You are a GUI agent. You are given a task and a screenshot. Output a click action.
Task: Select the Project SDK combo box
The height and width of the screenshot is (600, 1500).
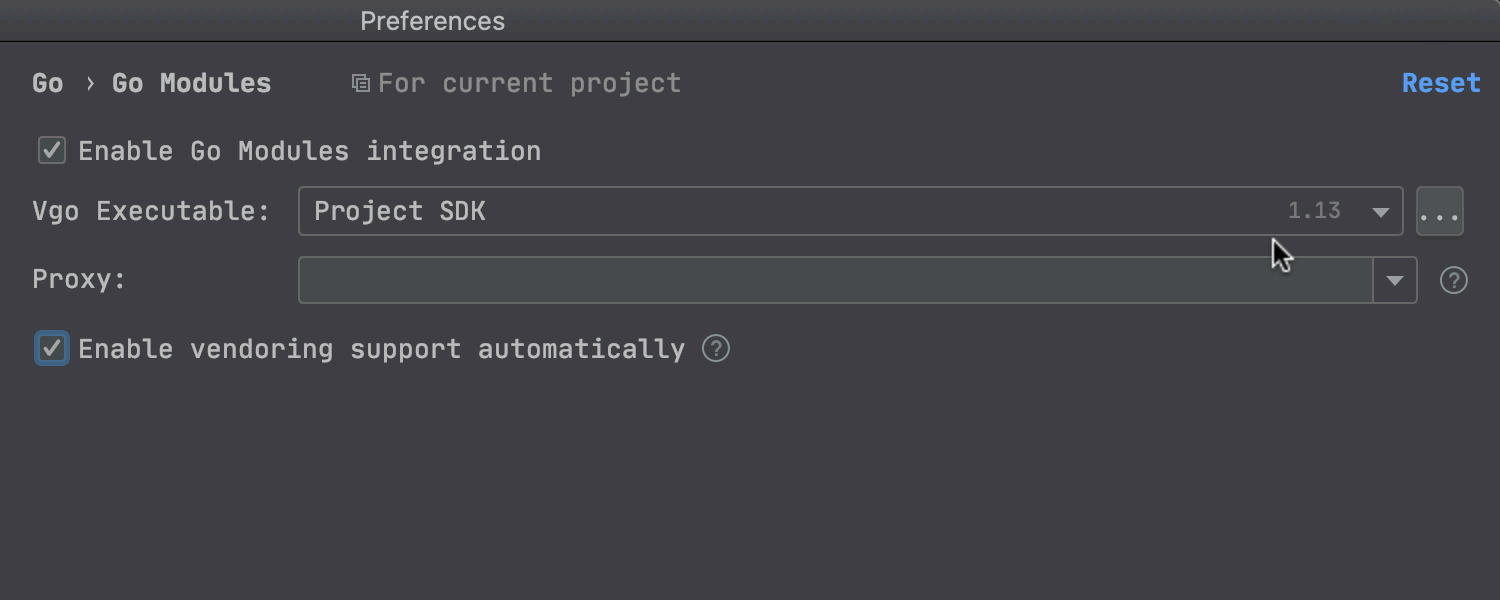850,211
